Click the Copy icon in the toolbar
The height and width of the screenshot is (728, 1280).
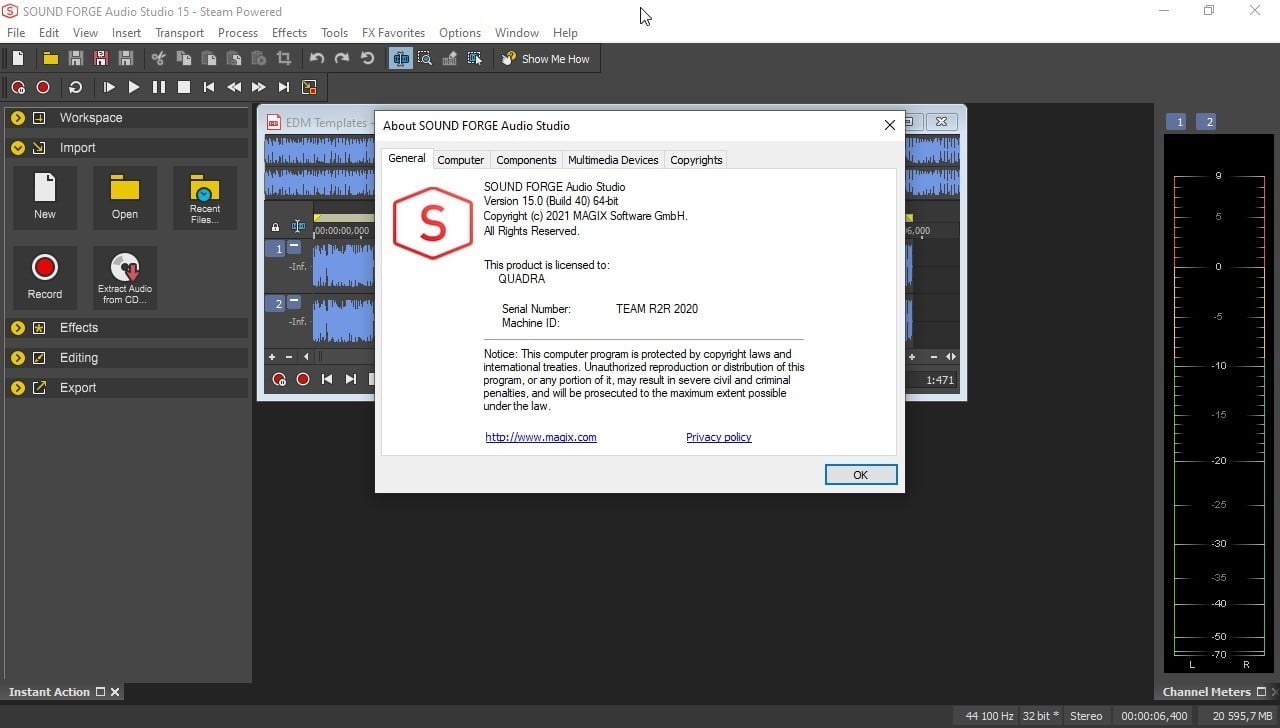[x=183, y=59]
